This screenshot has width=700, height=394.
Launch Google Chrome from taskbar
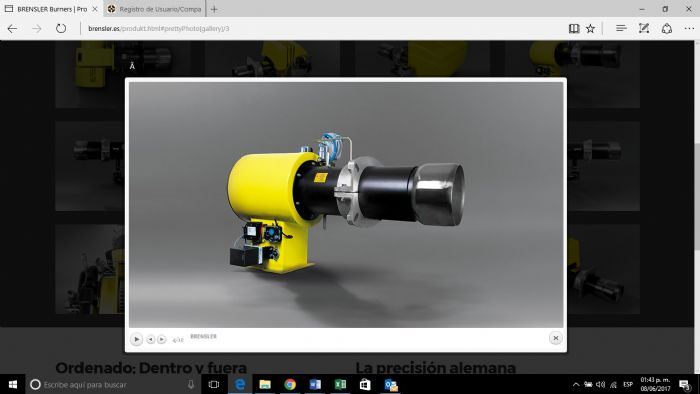290,384
